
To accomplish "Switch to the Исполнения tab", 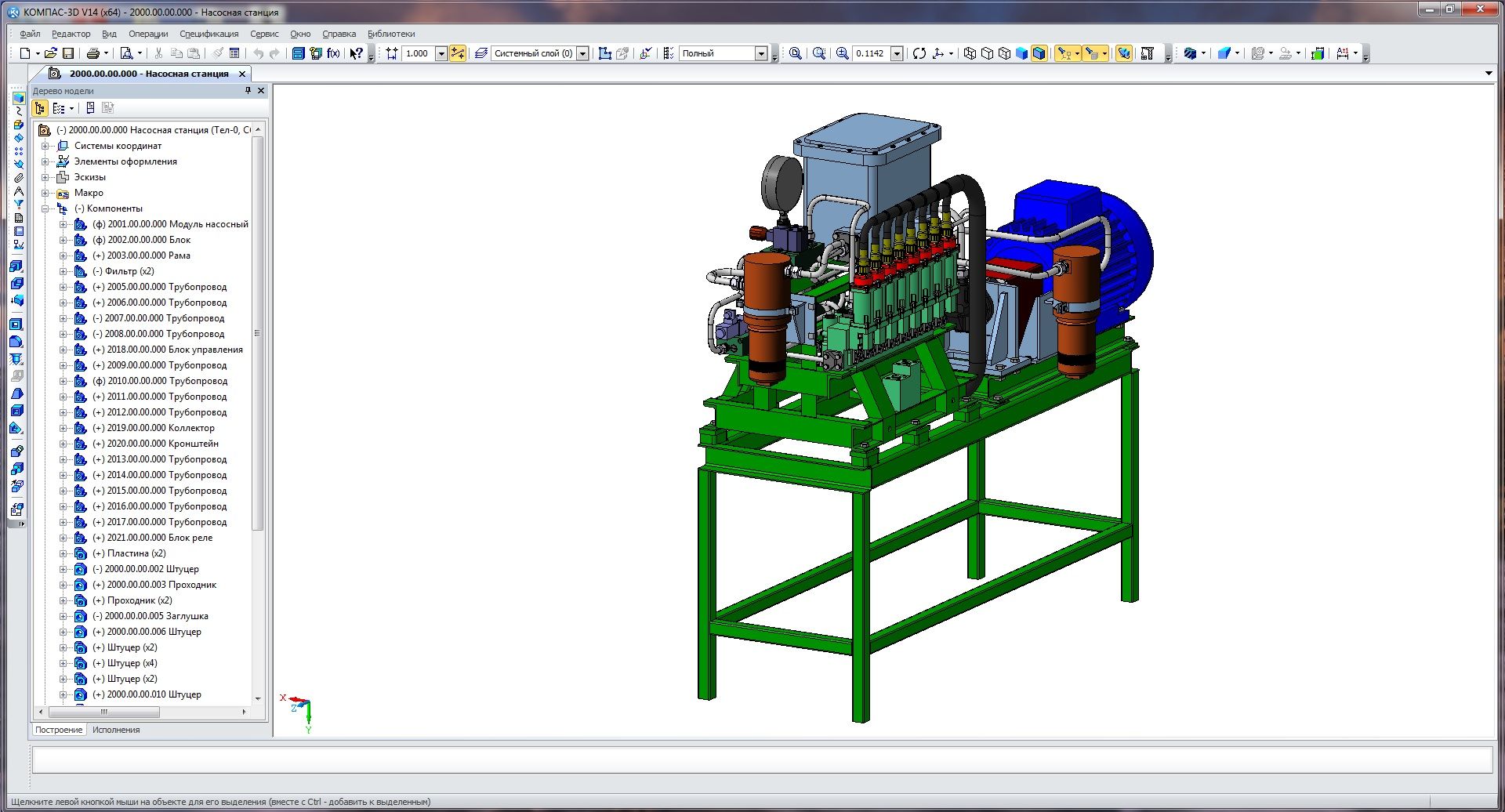I will click(116, 730).
